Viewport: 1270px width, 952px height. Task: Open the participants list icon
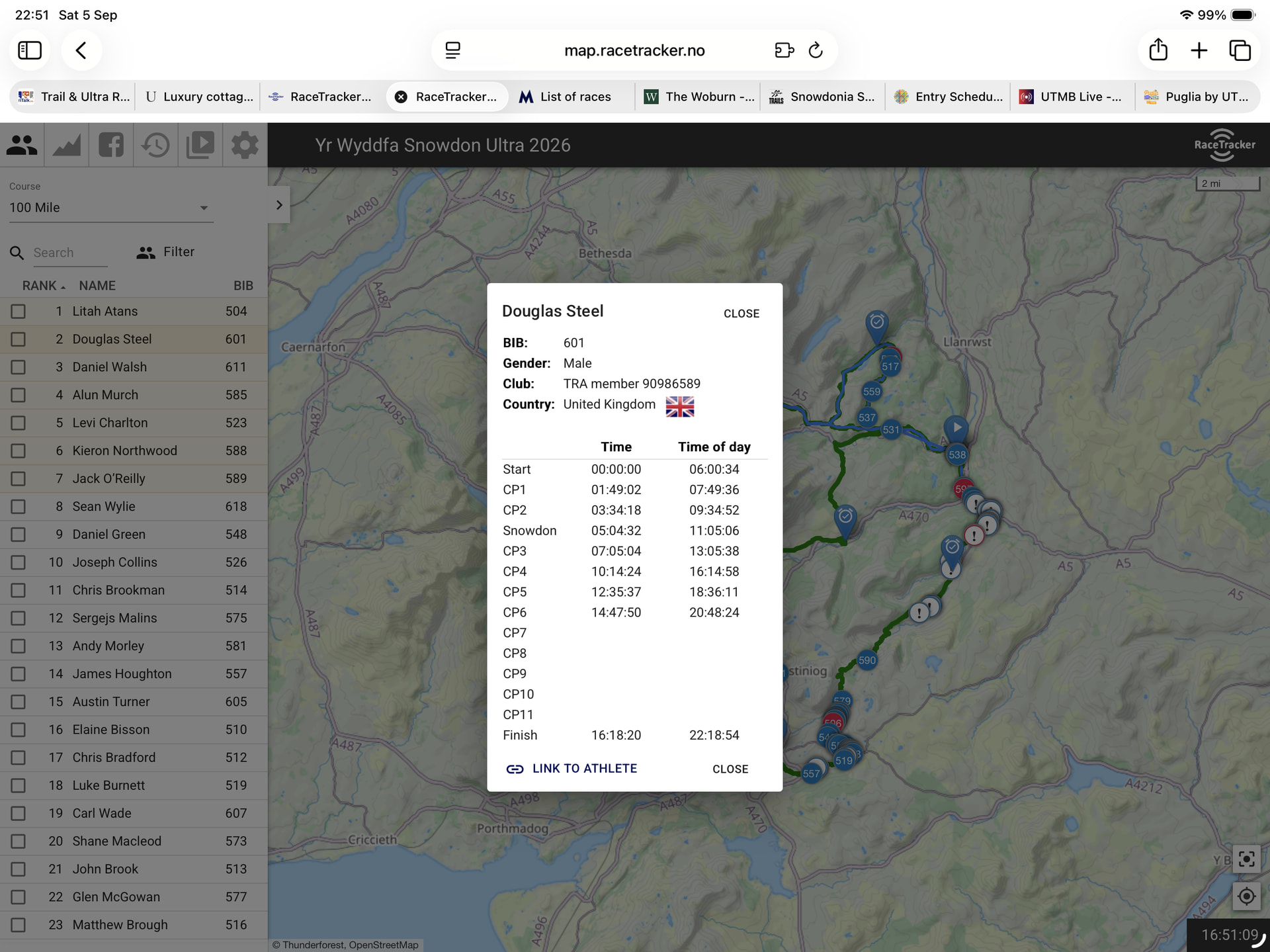point(22,145)
